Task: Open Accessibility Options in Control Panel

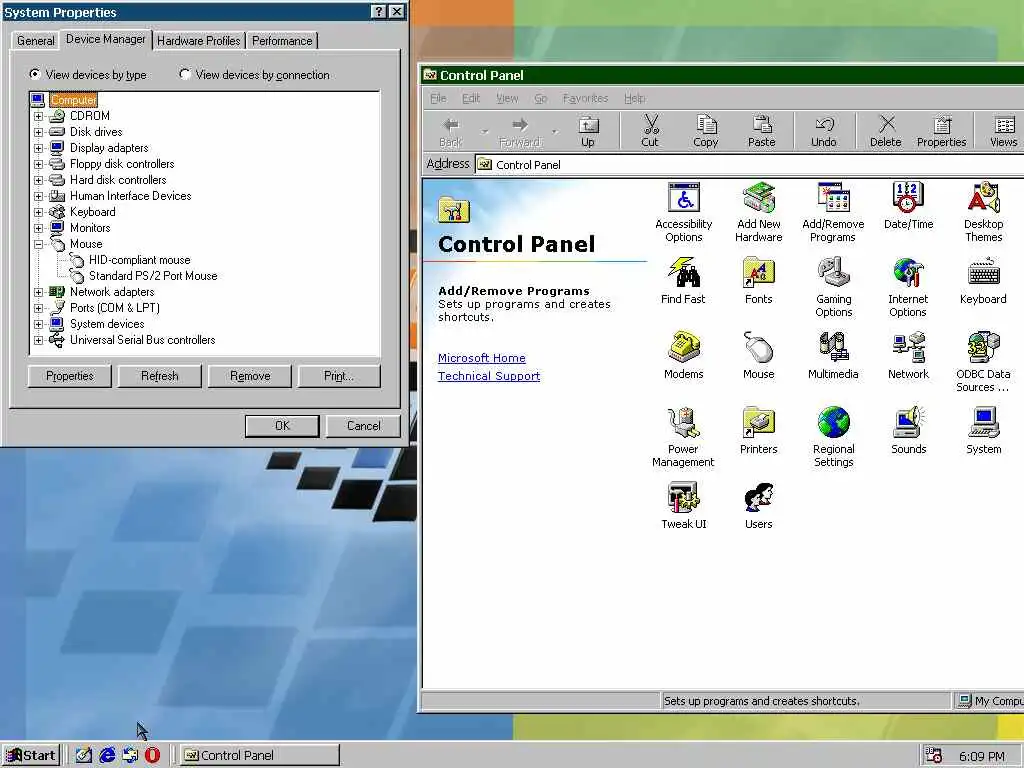Action: [683, 212]
